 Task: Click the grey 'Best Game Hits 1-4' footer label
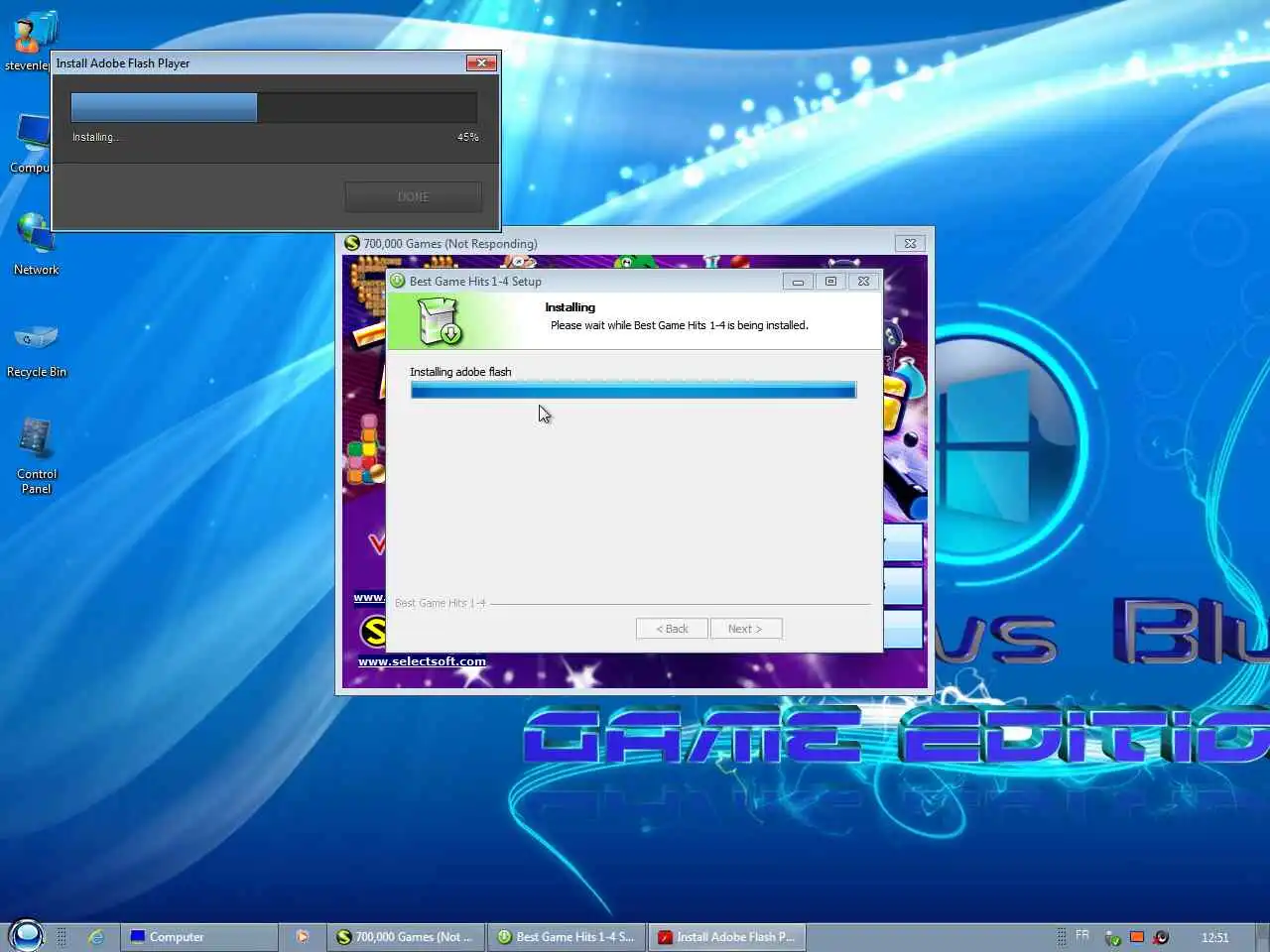(441, 603)
